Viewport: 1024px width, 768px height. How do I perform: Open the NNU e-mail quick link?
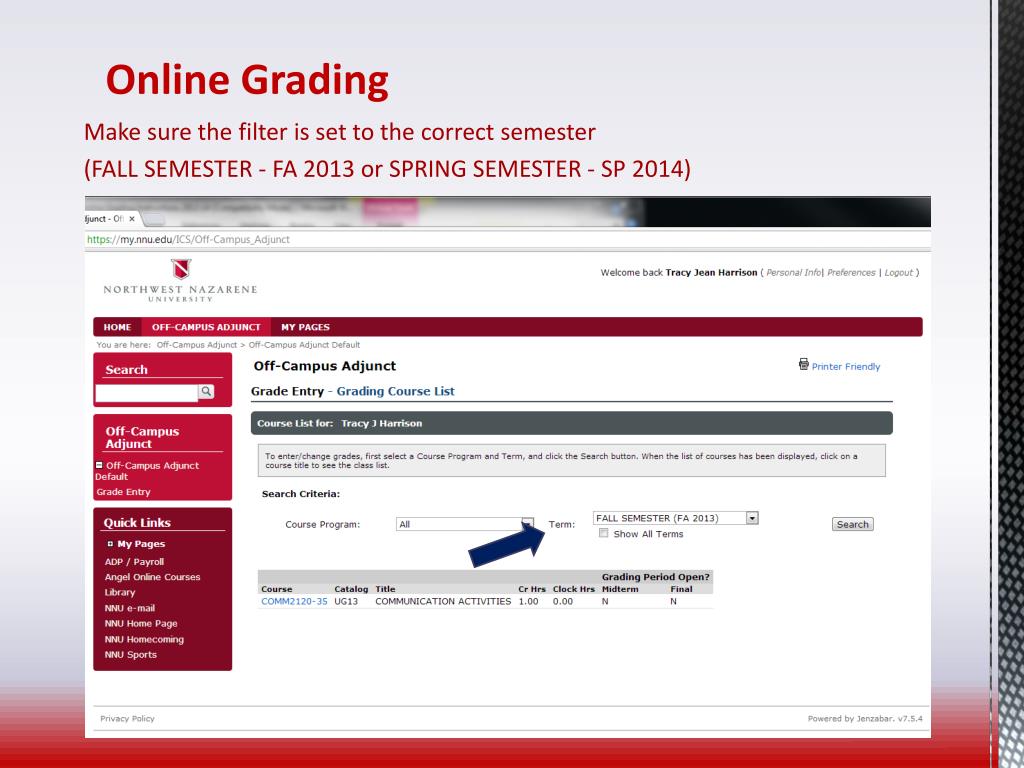coord(129,608)
